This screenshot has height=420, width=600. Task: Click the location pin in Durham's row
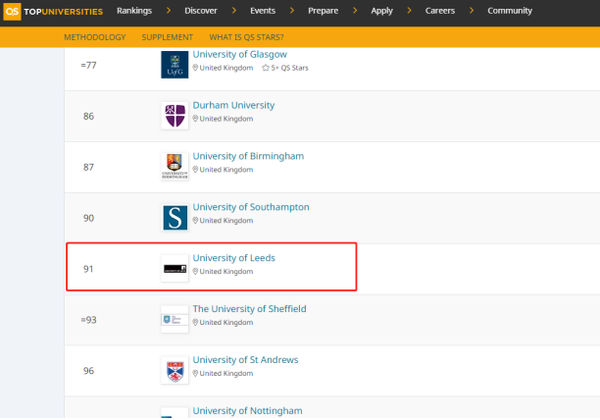tap(195, 119)
